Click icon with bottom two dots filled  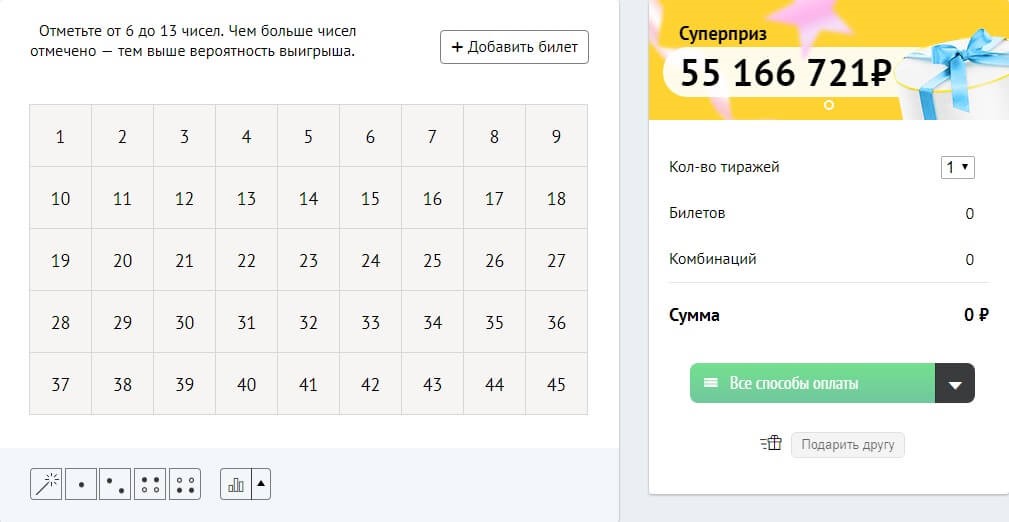coord(185,485)
